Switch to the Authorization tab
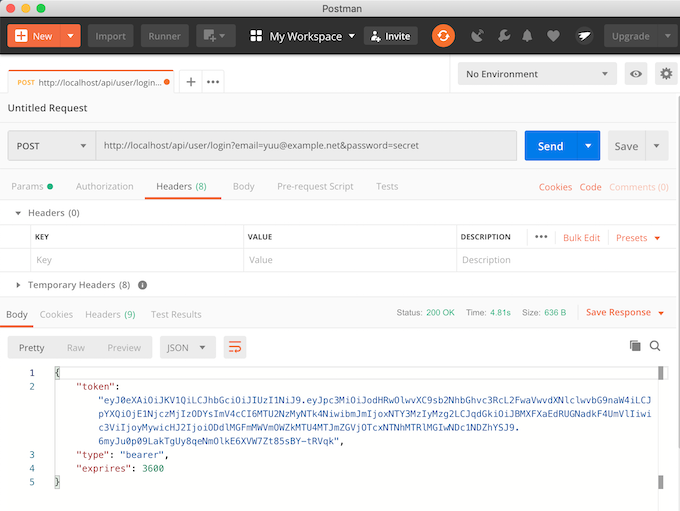The width and height of the screenshot is (680, 511). [105, 187]
